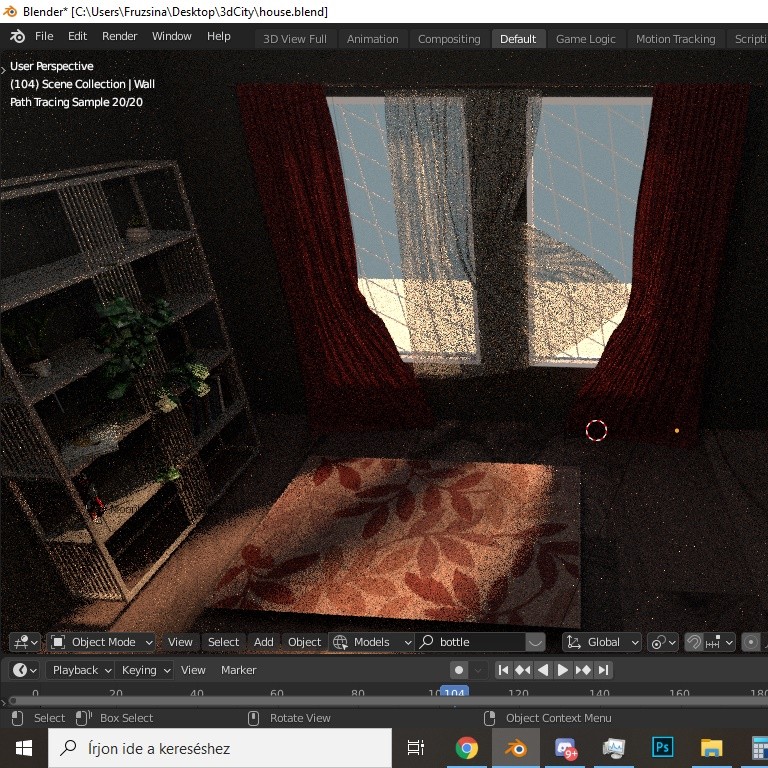Screen dimensions: 768x768
Task: Click the Blender logo menu icon
Action: 17,37
